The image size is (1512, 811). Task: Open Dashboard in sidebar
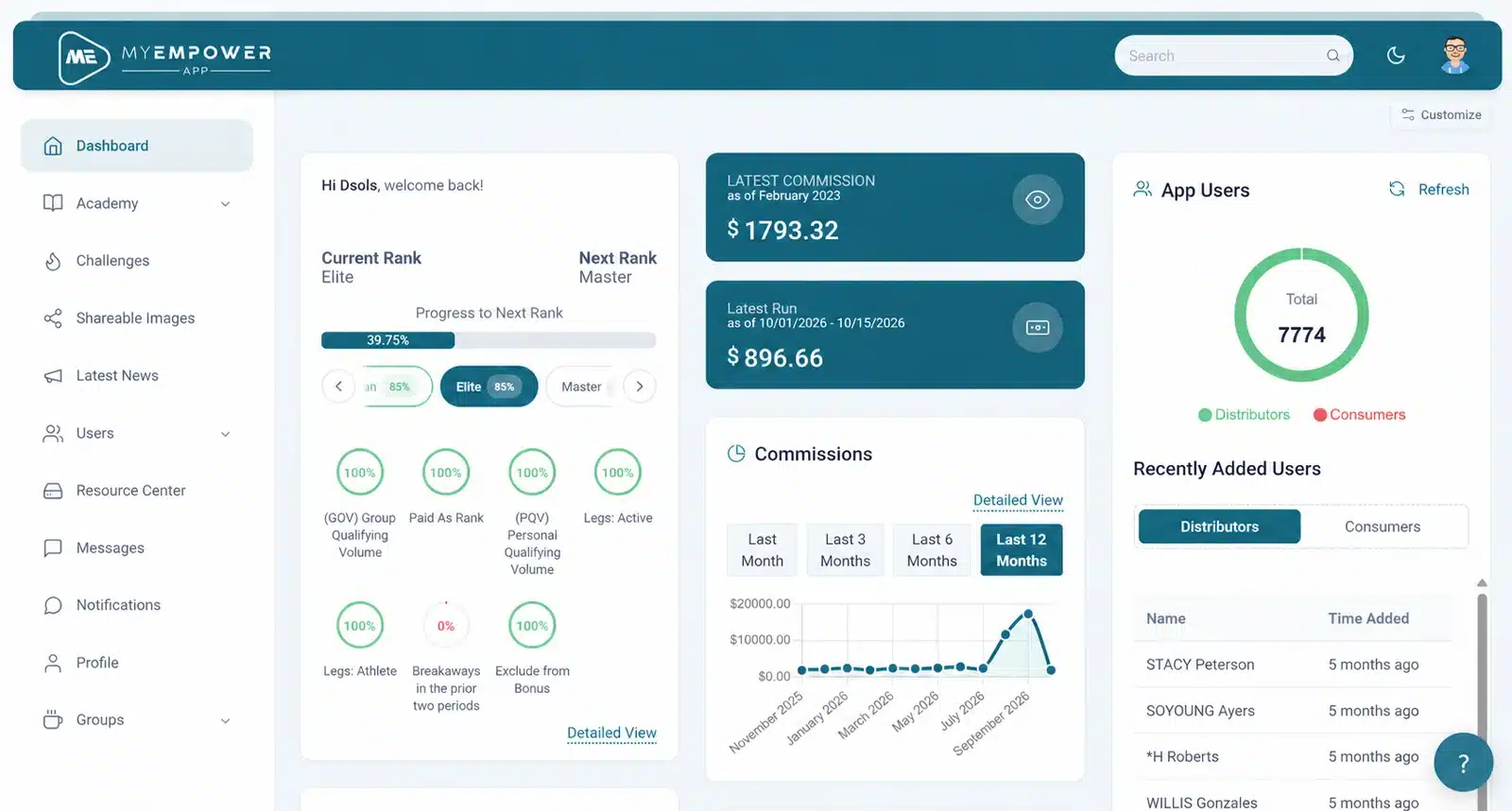pyautogui.click(x=137, y=146)
